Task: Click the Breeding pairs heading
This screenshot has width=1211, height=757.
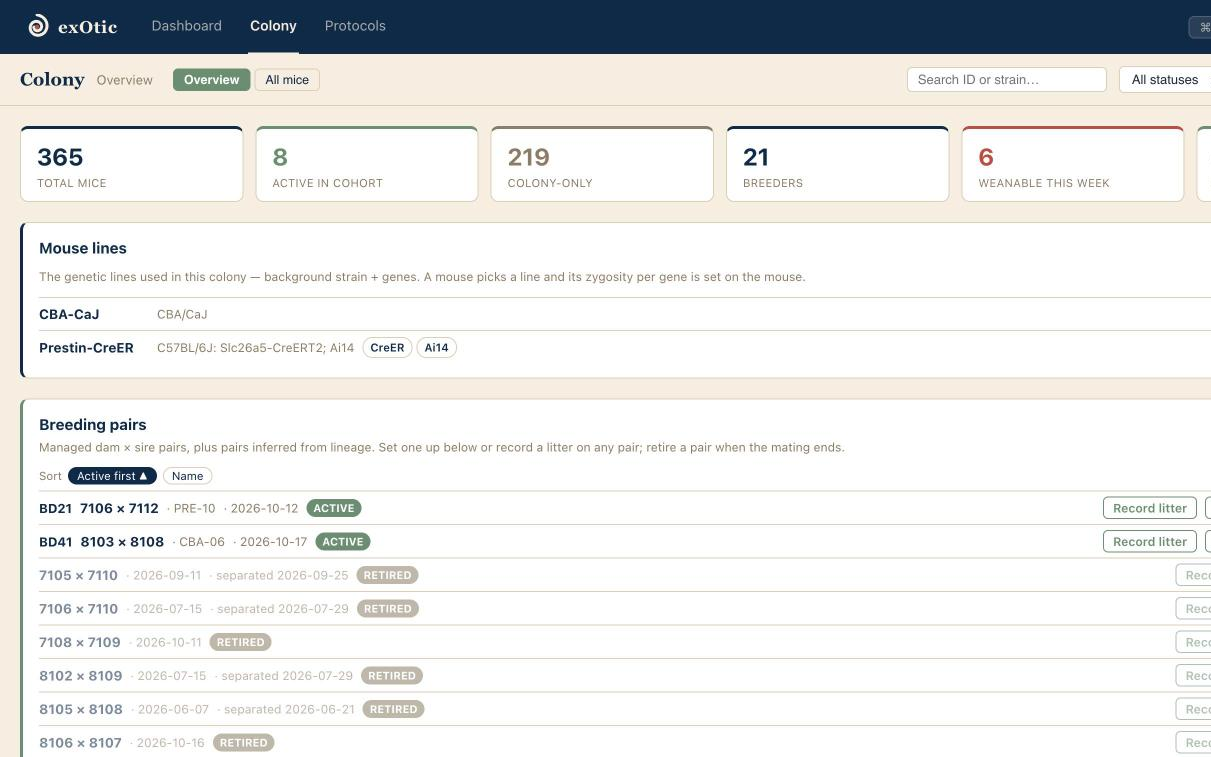Action: pyautogui.click(x=93, y=425)
